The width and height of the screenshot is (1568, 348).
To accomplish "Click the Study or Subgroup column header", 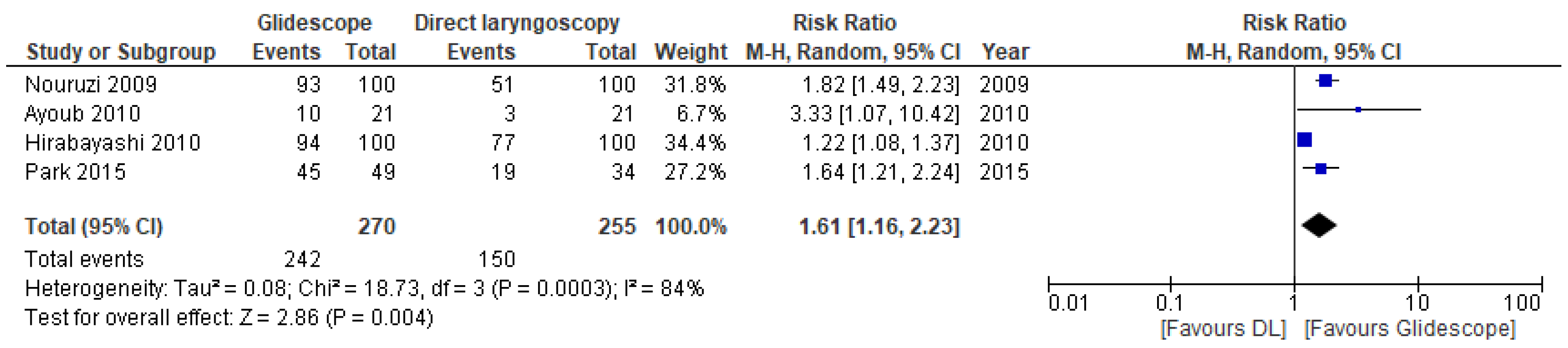I will [x=121, y=52].
